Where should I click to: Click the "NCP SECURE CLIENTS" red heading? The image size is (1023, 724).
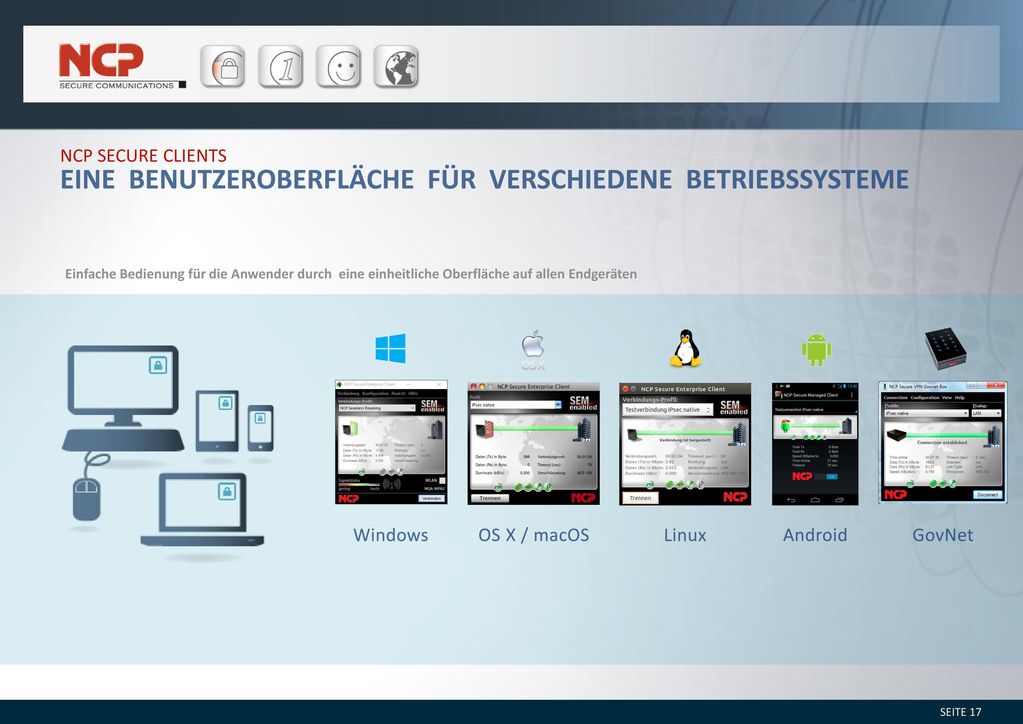click(144, 155)
